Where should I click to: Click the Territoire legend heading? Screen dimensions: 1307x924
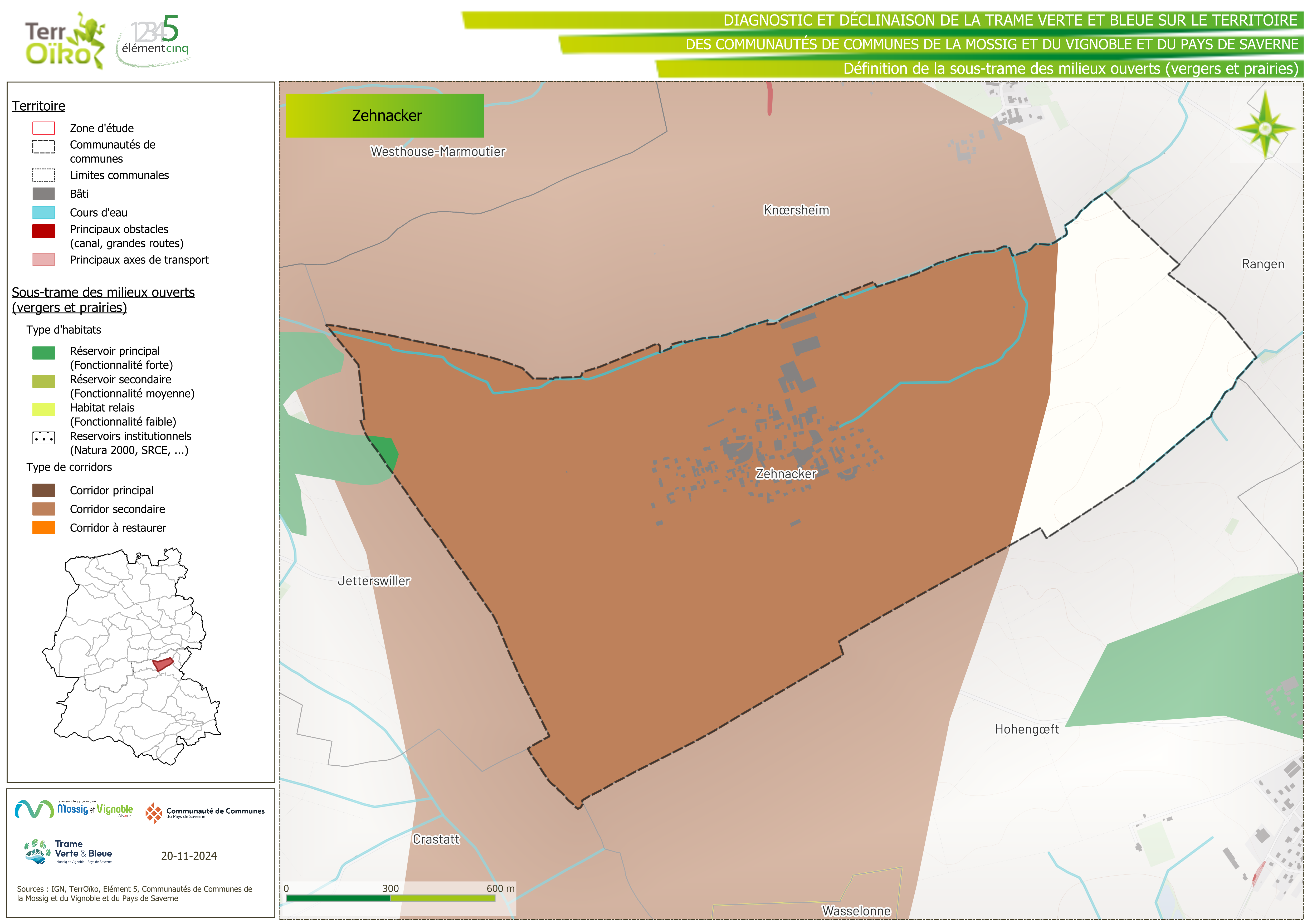(39, 106)
